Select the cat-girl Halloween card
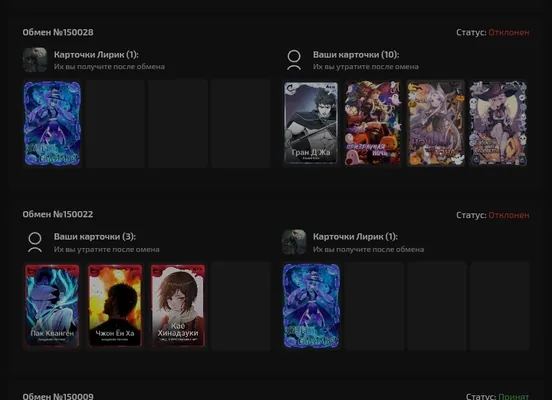 [436, 123]
